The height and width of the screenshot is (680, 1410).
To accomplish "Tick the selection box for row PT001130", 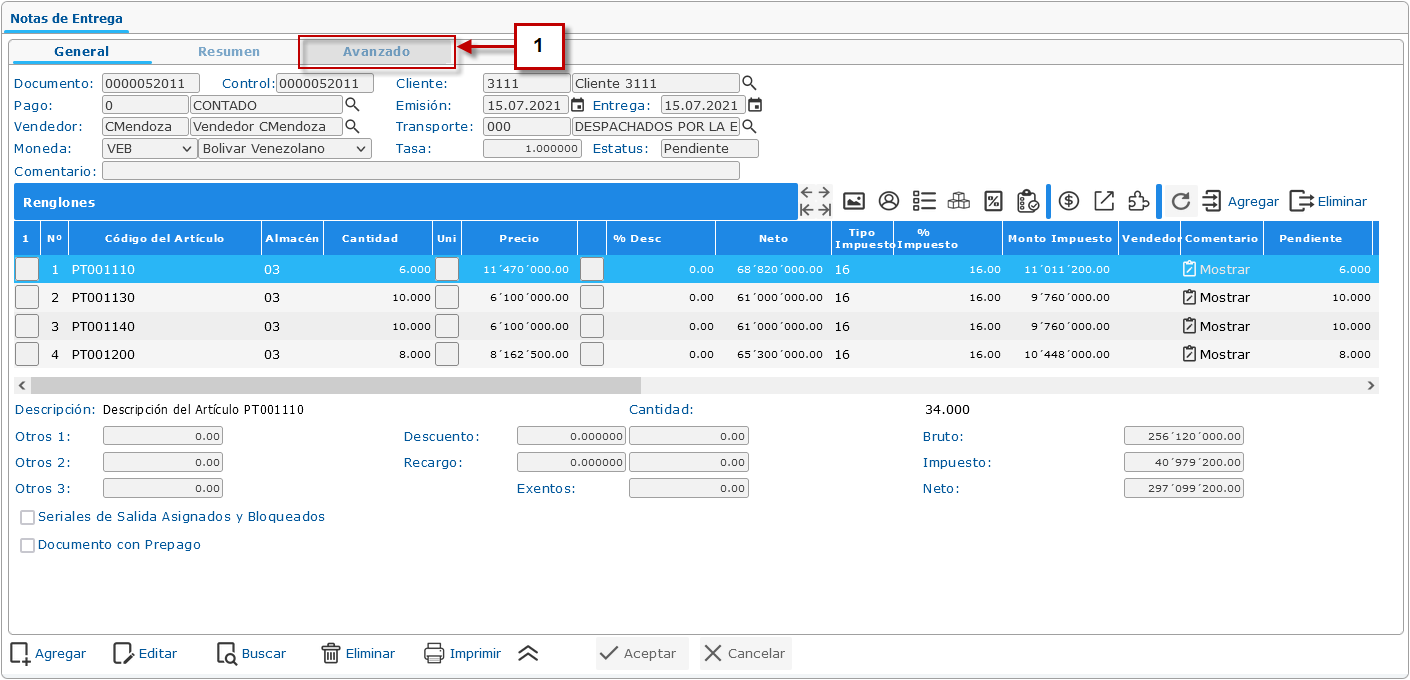I will [x=27, y=298].
